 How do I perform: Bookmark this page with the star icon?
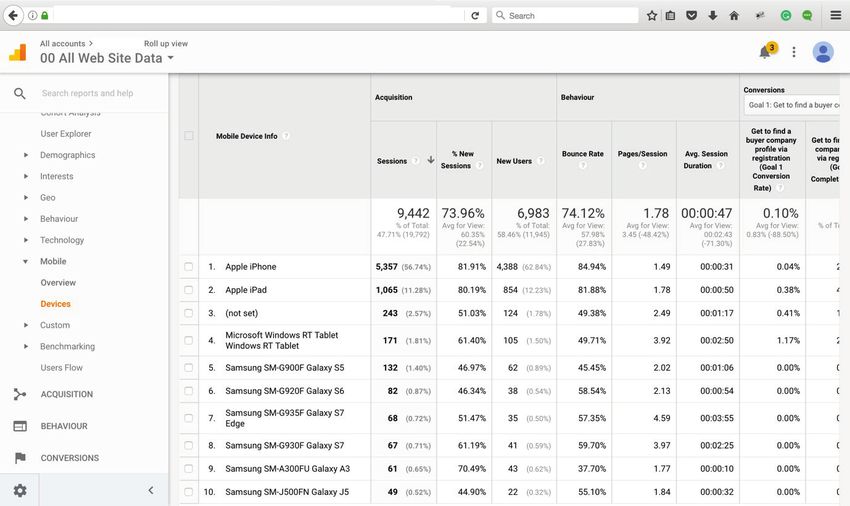pos(652,16)
